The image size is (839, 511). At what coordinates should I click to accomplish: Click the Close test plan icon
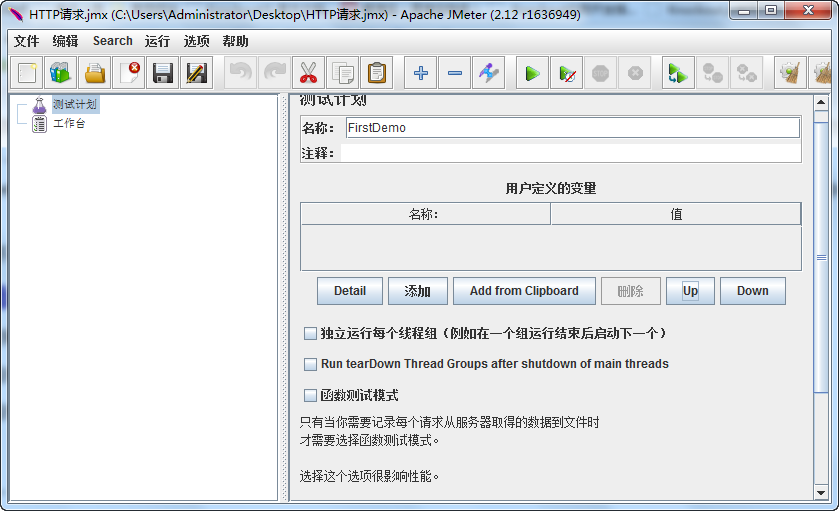[129, 73]
